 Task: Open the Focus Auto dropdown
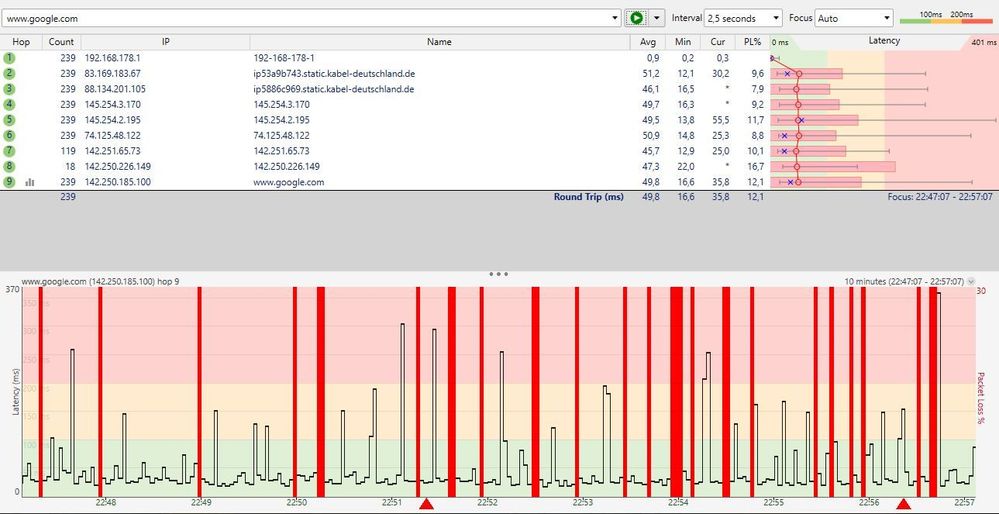click(854, 18)
